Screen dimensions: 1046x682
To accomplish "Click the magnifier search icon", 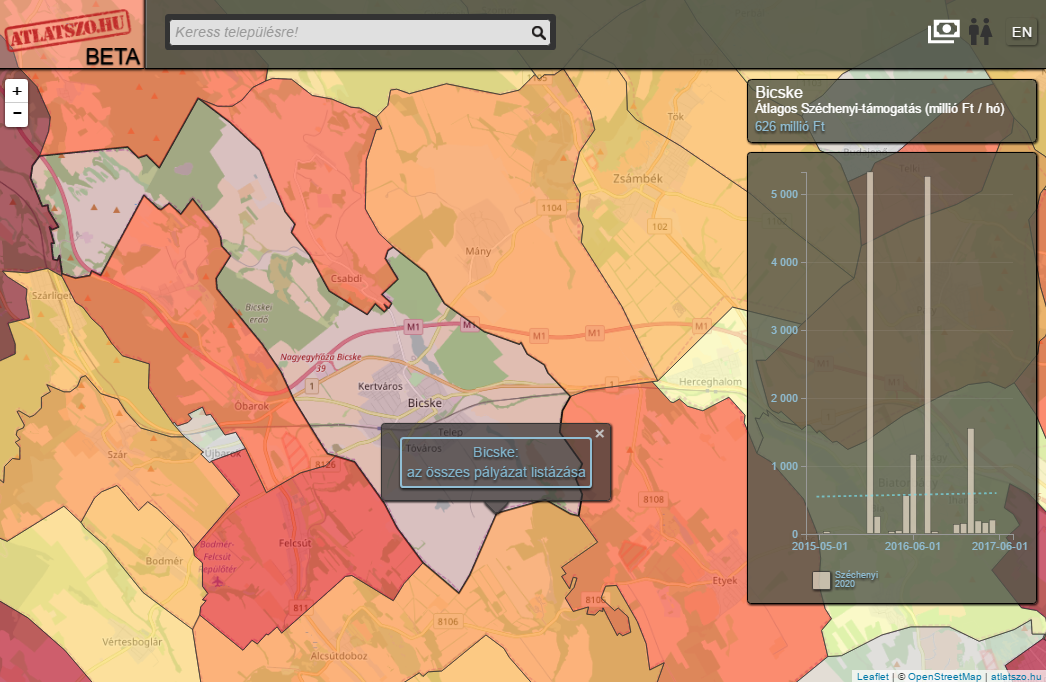I will (539, 33).
